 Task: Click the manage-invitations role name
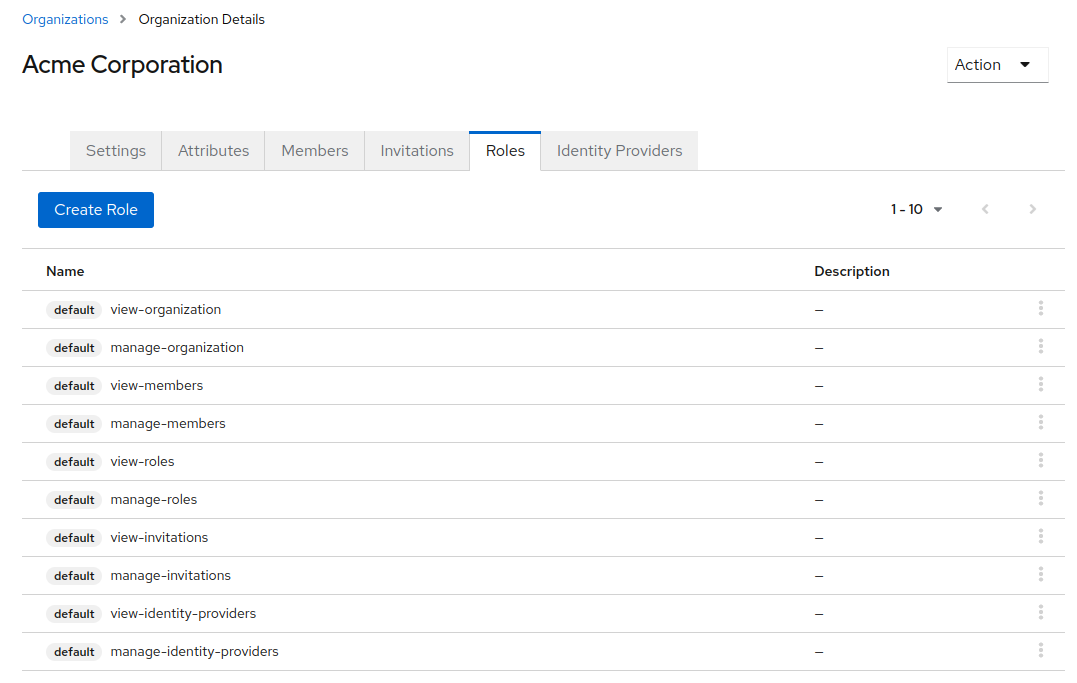170,575
